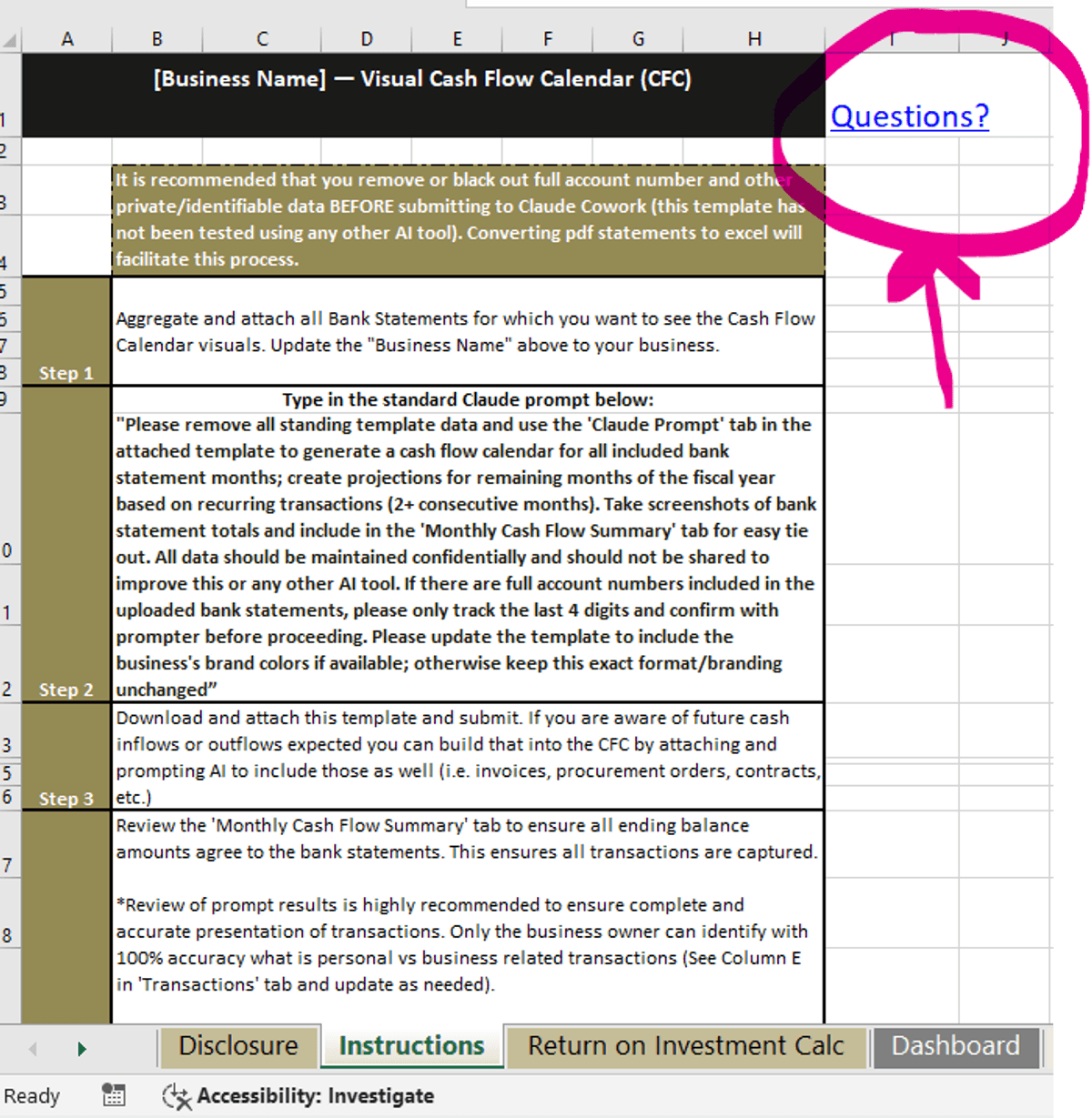Click the 'Ready' status bar text
Viewport: 1092px width, 1118px height.
(32, 1096)
